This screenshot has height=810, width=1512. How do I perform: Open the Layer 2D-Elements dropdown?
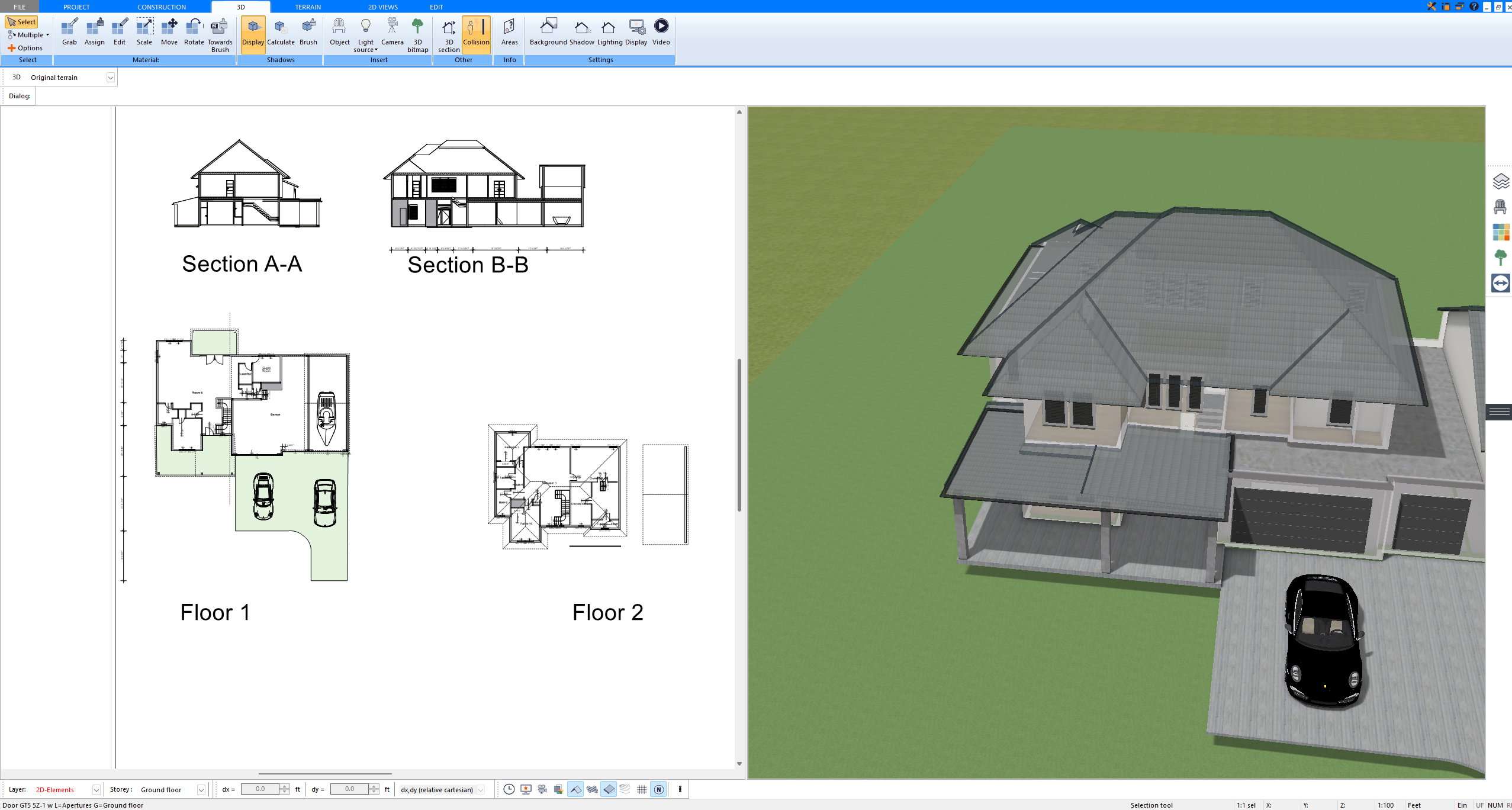tap(96, 790)
